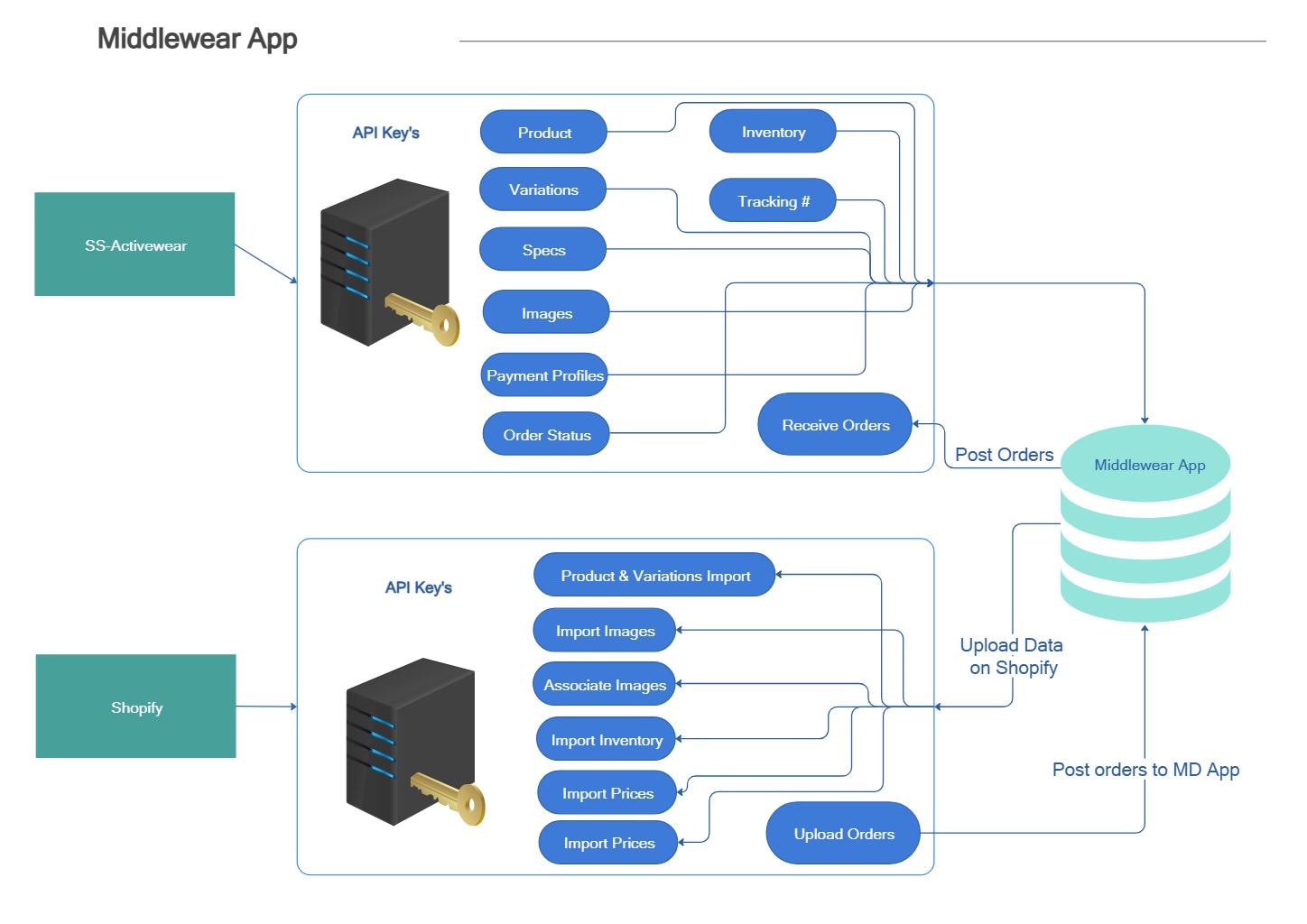Click the gold key icon on the upper server

(x=422, y=319)
